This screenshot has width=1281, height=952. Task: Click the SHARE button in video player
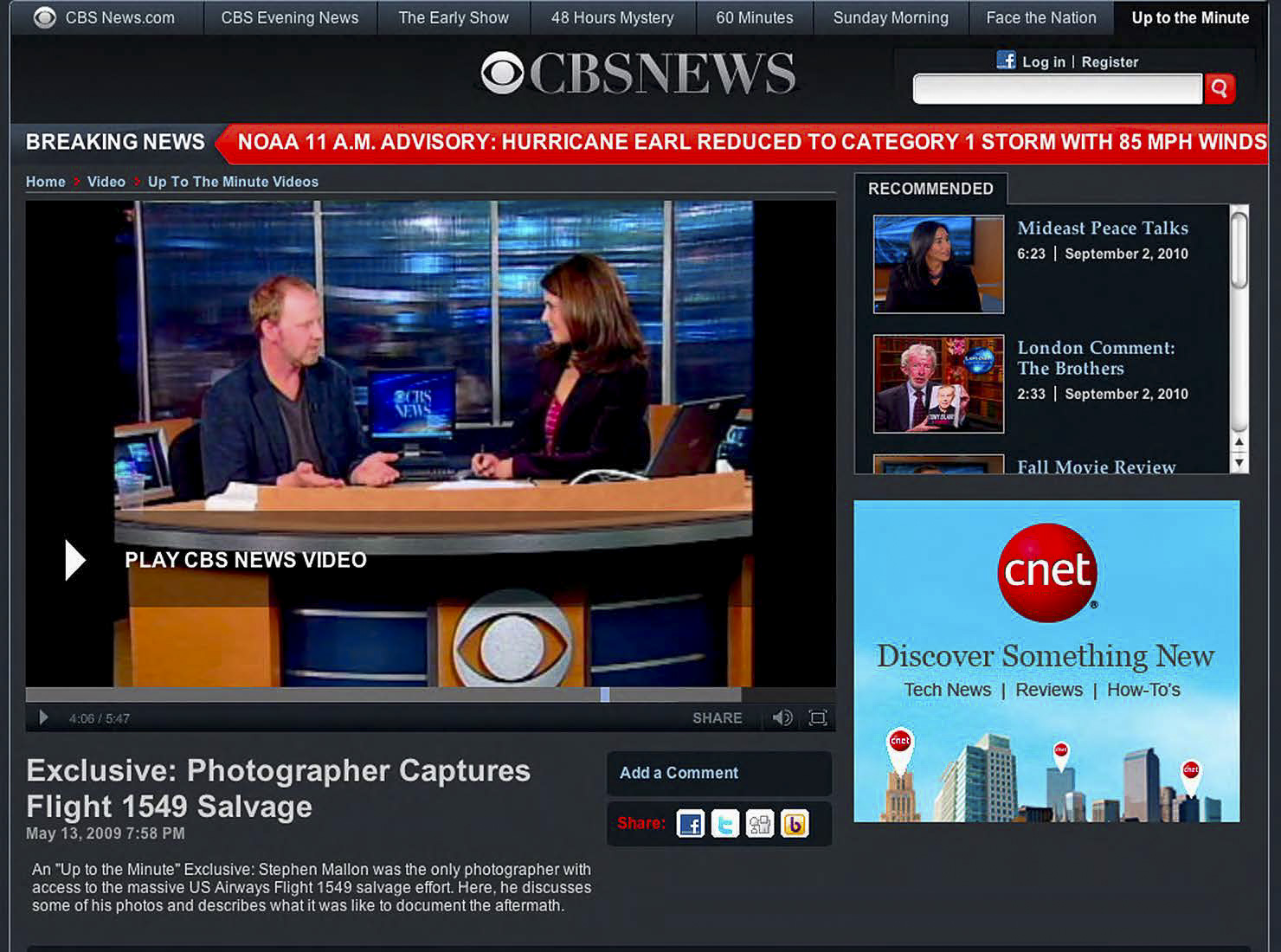718,718
